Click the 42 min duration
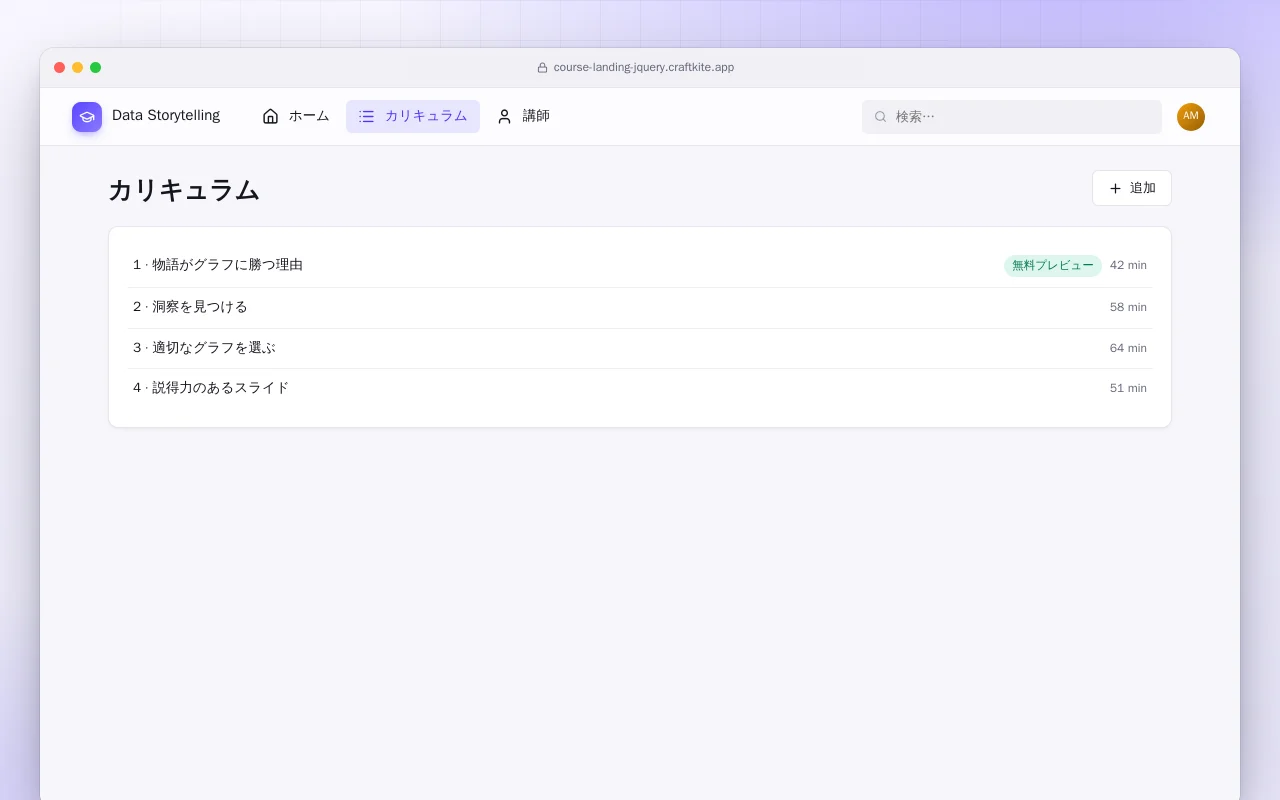Screen dimensions: 1280x800 click(x=1128, y=266)
